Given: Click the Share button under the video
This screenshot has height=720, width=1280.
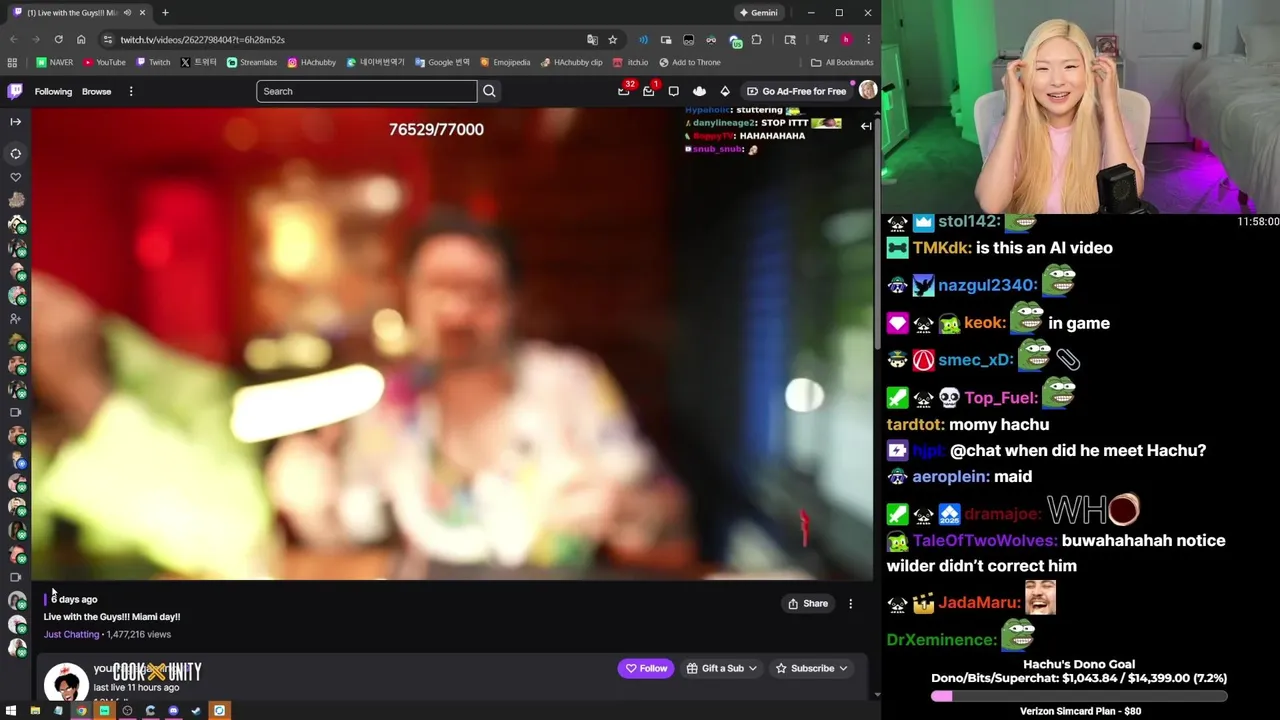Looking at the screenshot, I should [808, 603].
